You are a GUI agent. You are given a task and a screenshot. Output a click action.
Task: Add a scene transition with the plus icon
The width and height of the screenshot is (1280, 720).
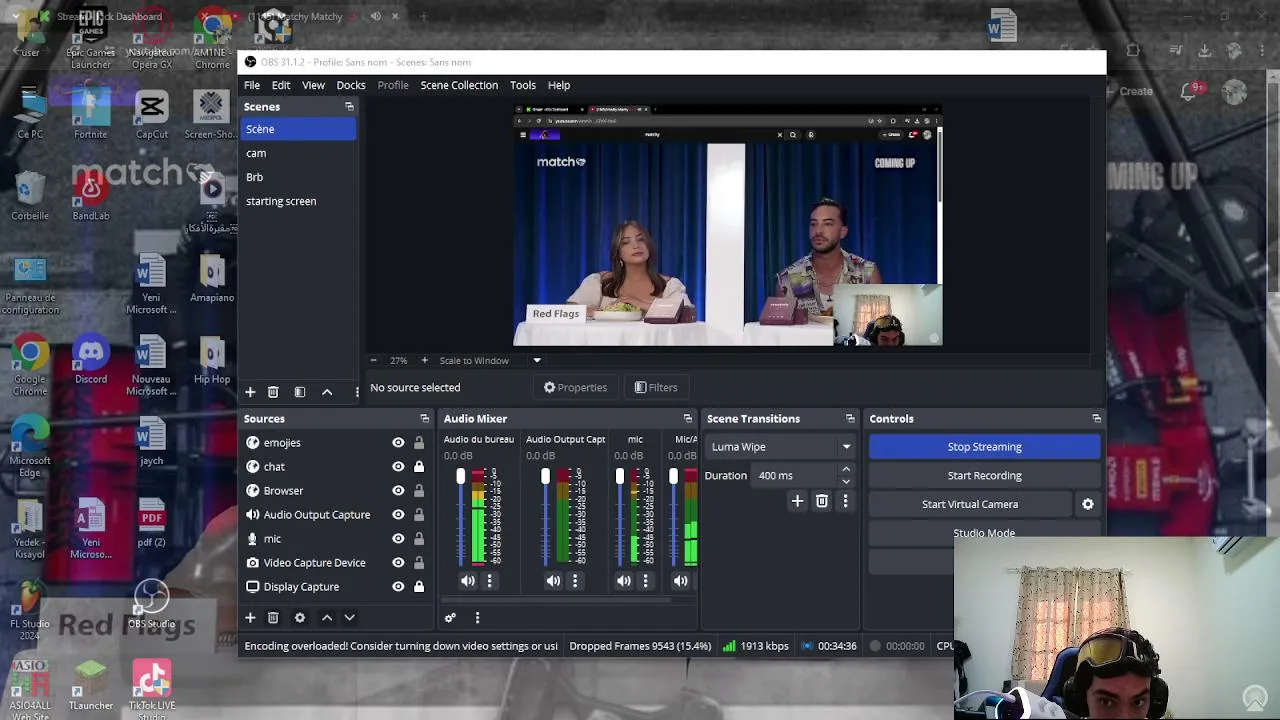(x=797, y=501)
